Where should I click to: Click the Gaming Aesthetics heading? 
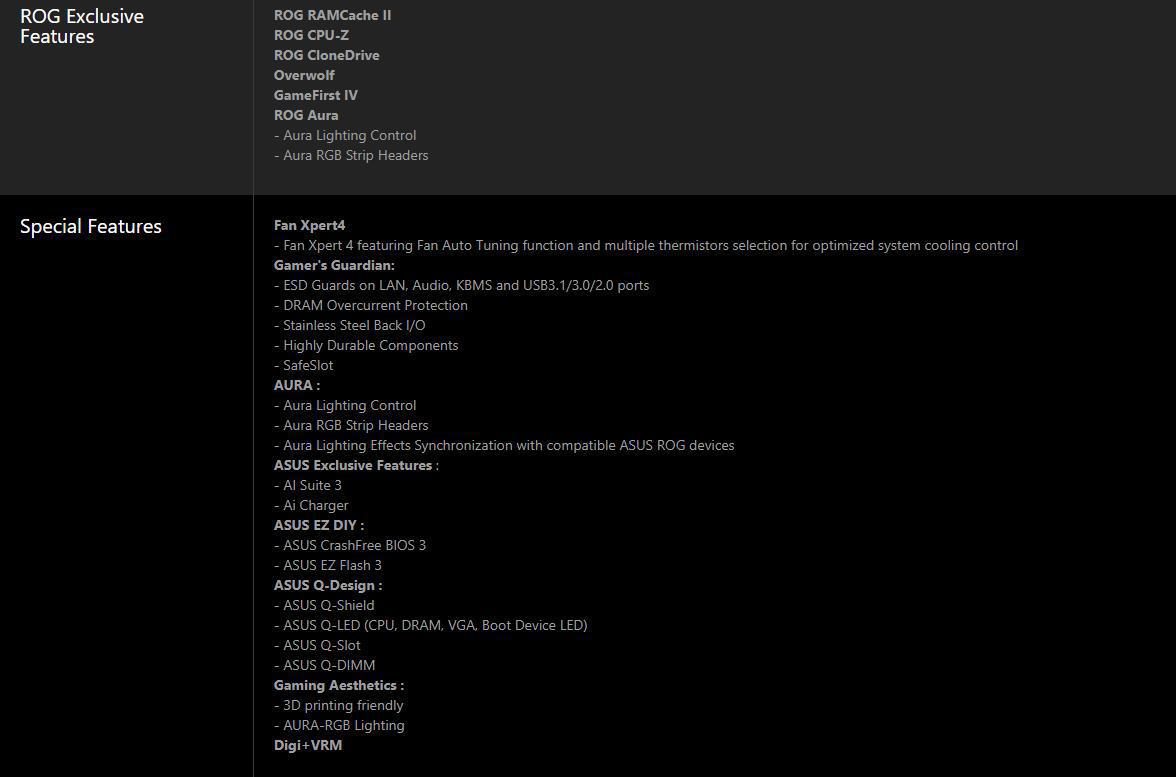point(338,686)
